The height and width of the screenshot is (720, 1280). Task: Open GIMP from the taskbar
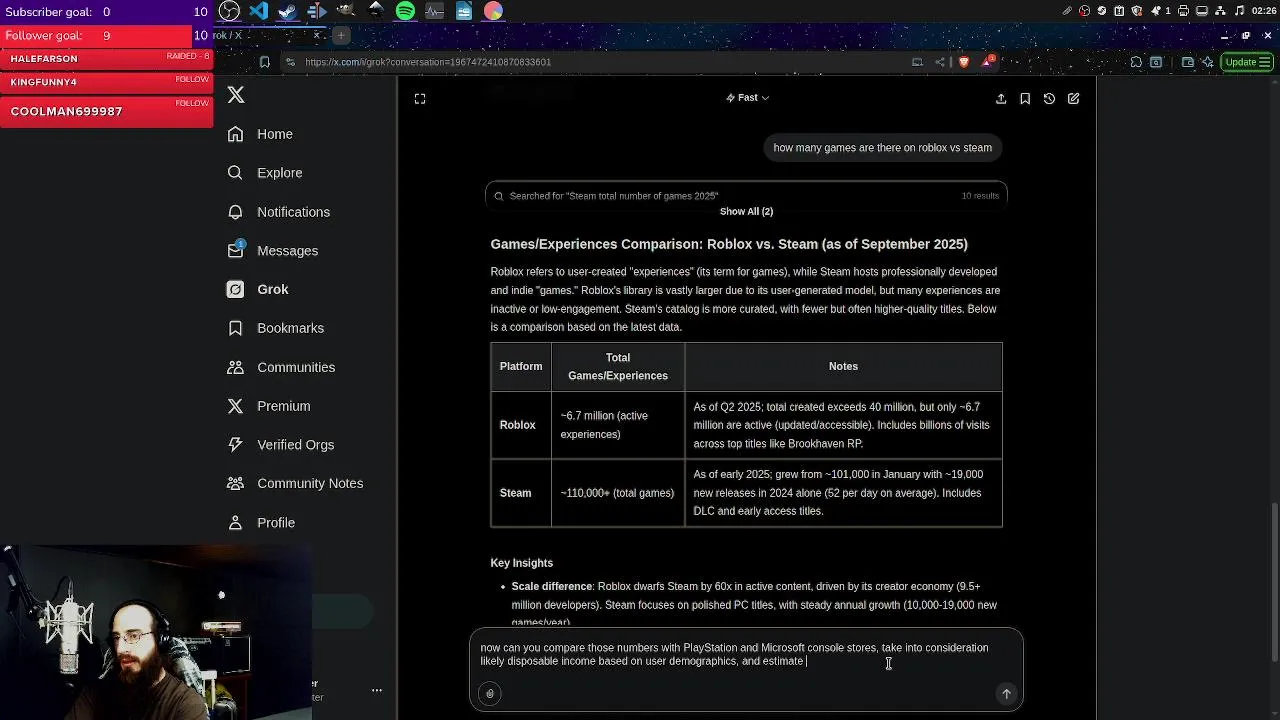pos(346,11)
